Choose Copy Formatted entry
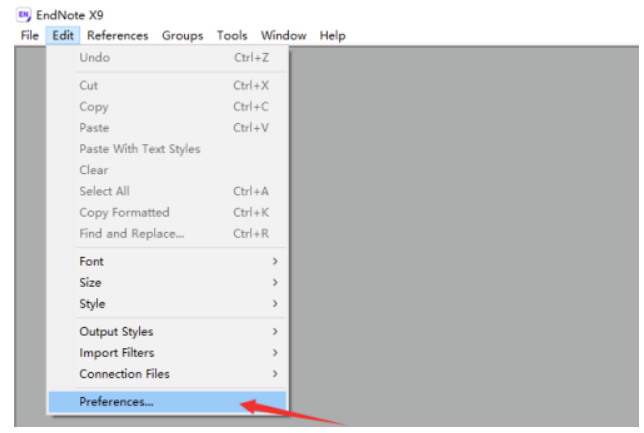Screen dimensions: 644x433 click(x=168, y=212)
